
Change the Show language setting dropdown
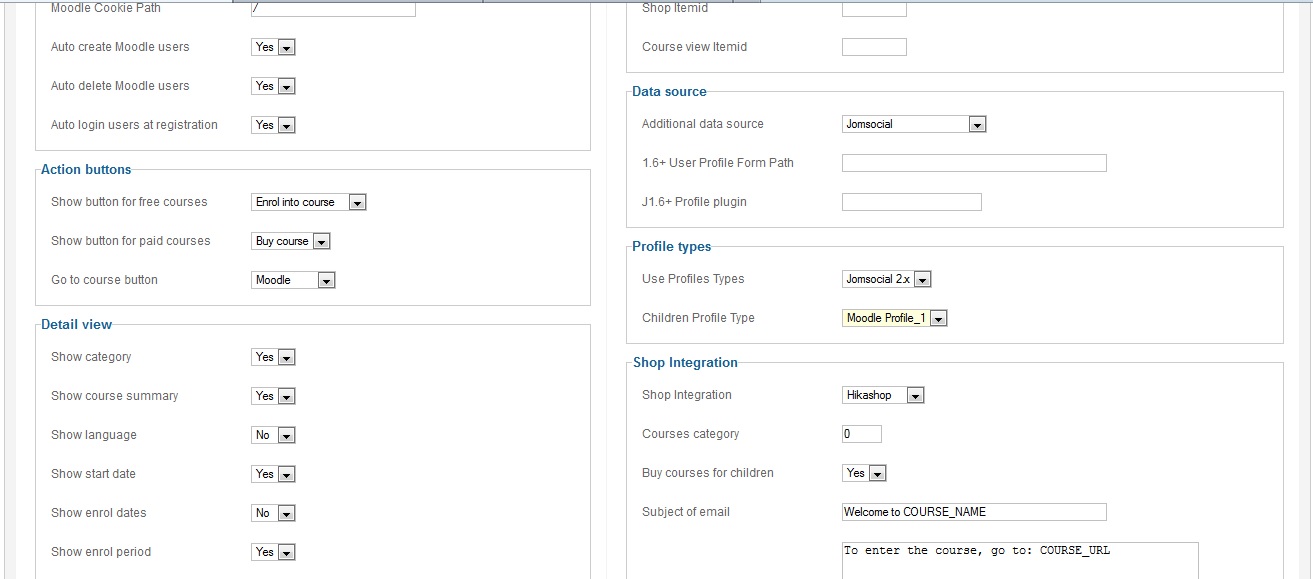273,435
